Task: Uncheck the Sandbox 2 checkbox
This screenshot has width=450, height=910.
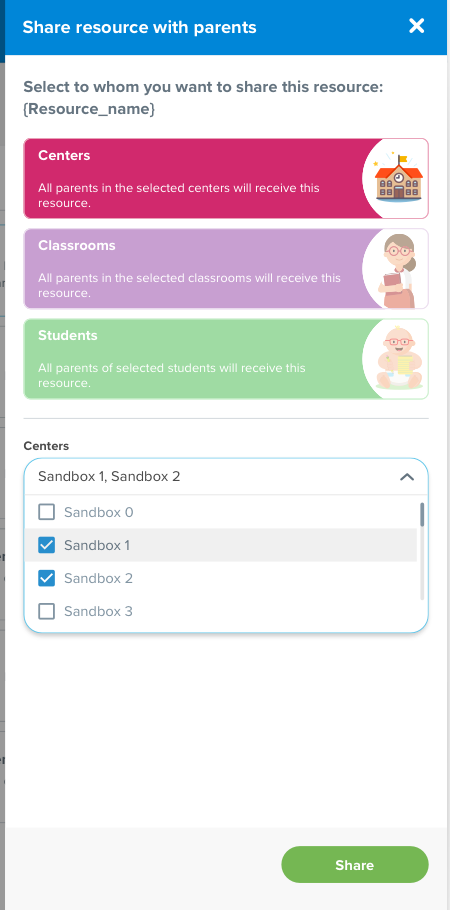Action: click(46, 578)
